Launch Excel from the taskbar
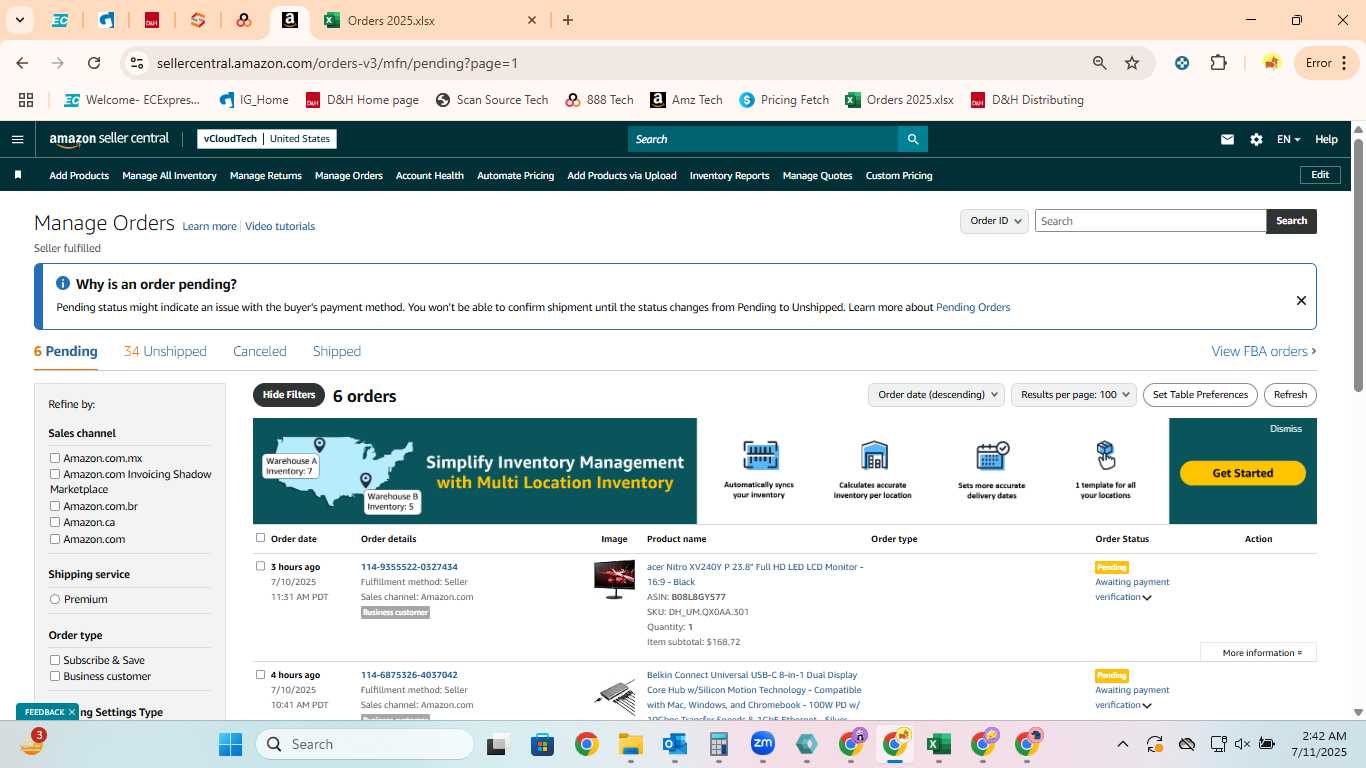The height and width of the screenshot is (768, 1366). (x=938, y=744)
